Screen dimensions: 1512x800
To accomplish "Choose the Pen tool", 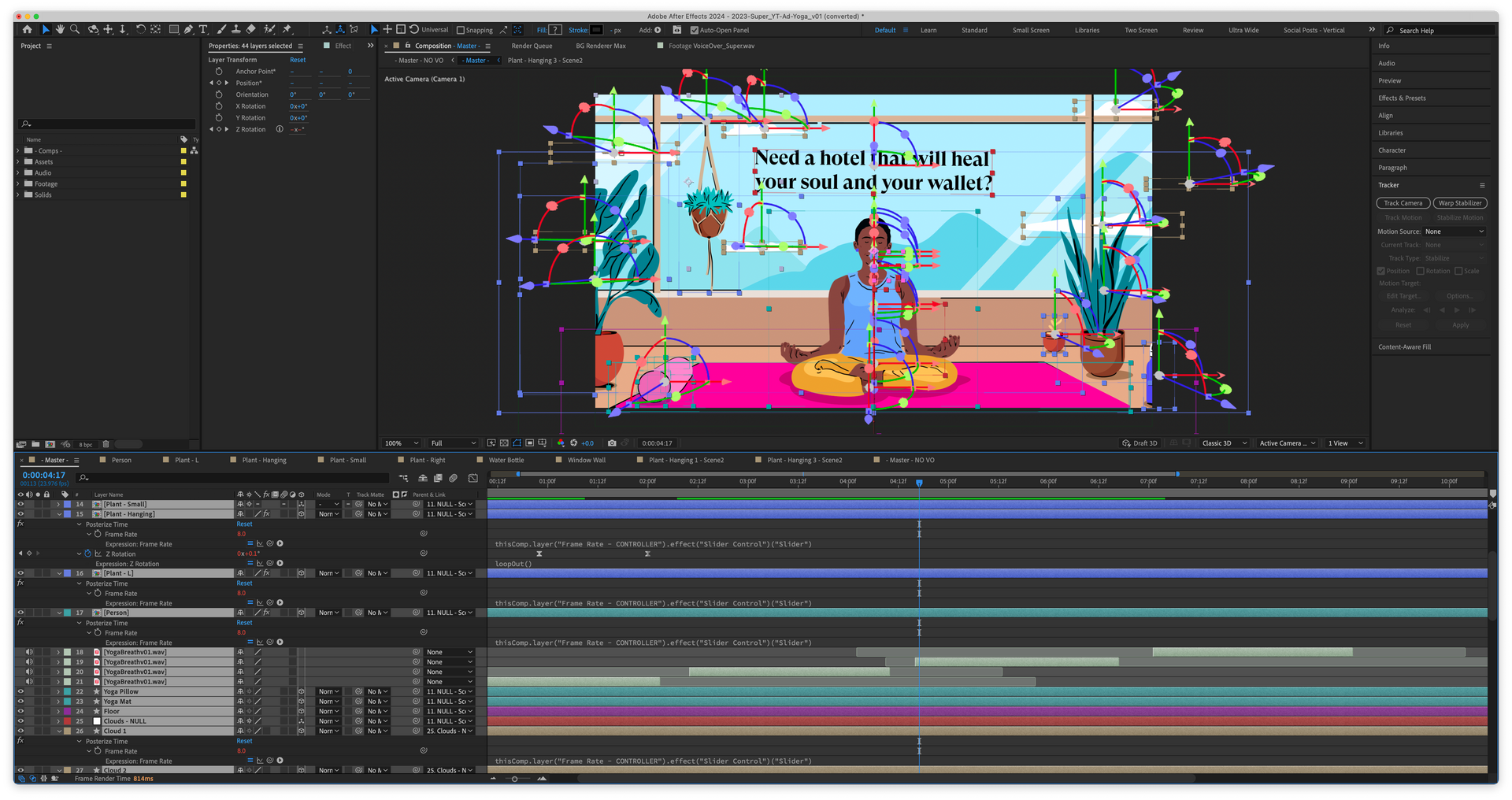I will (x=188, y=30).
